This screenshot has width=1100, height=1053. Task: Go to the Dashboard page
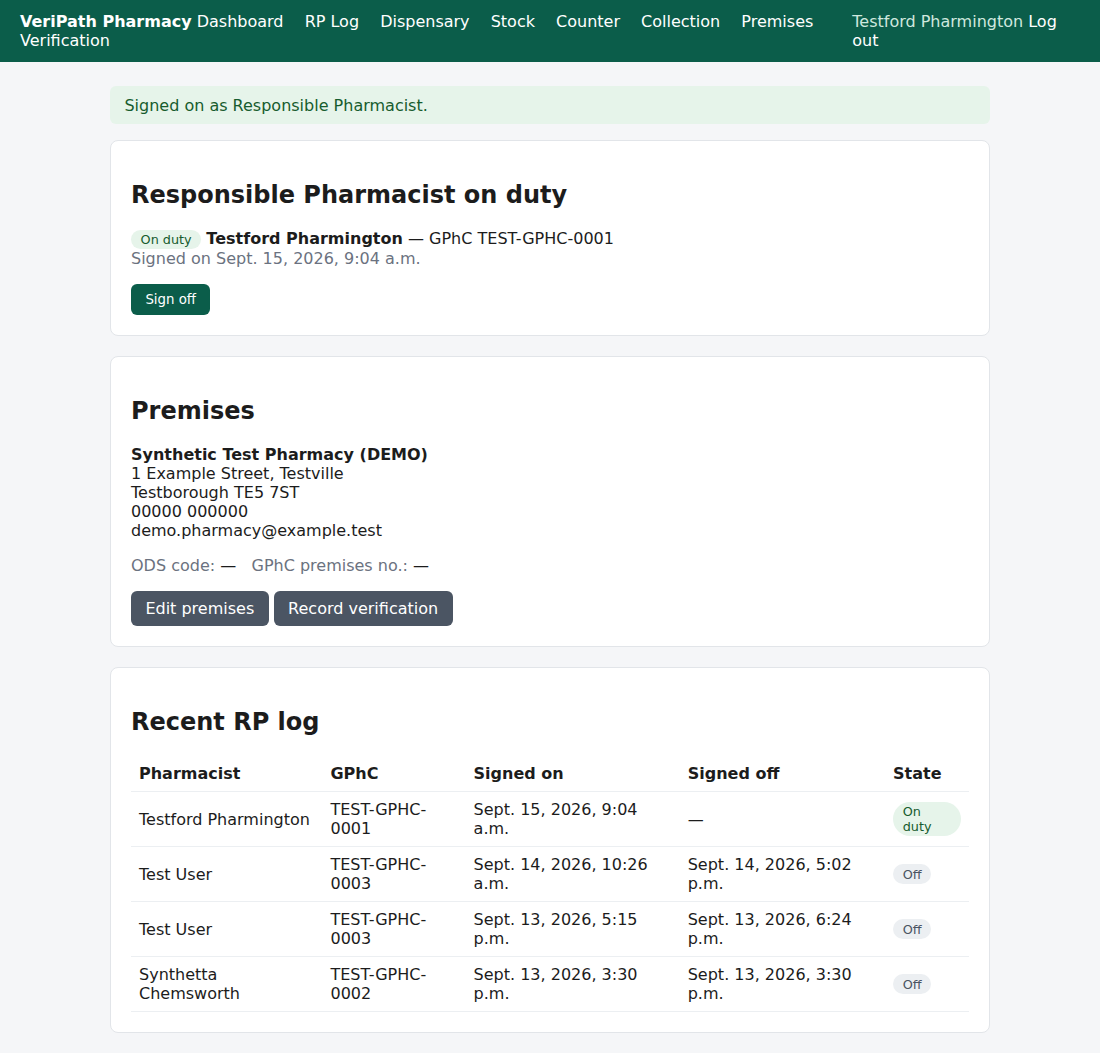pos(240,21)
